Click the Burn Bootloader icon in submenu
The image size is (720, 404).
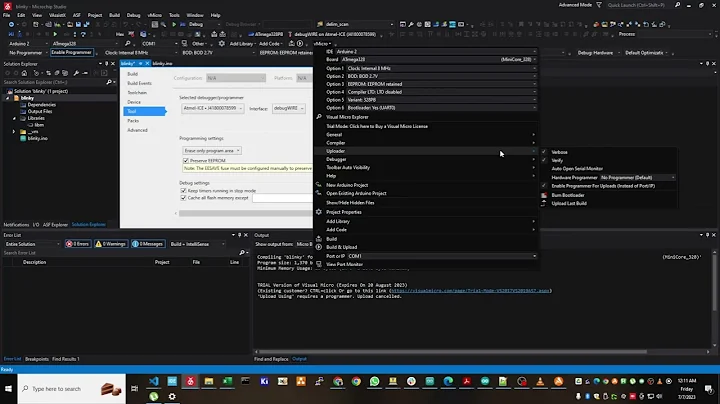(x=544, y=195)
